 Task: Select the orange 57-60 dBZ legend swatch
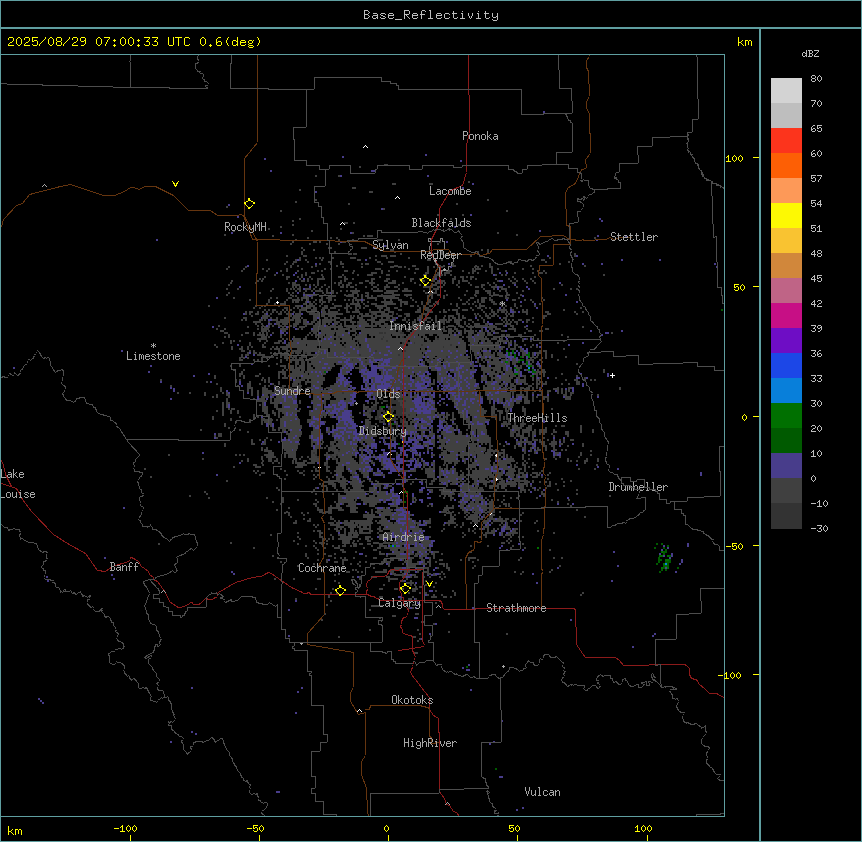coord(786,165)
